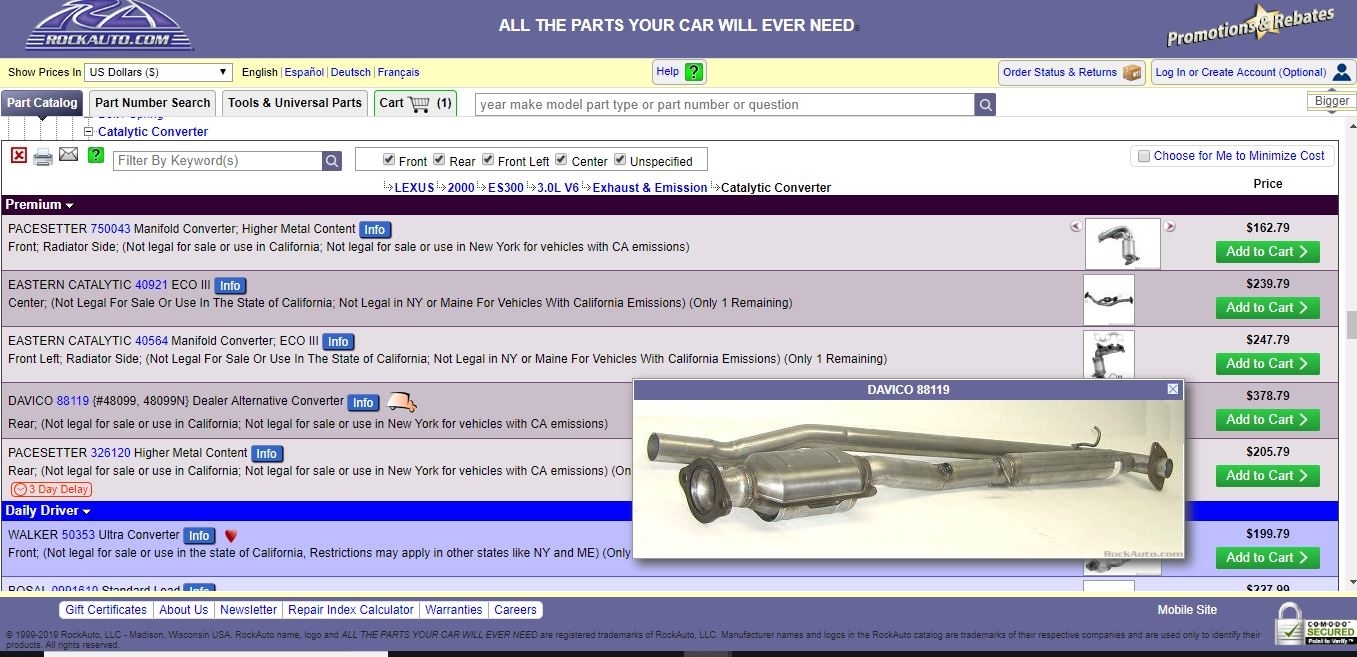
Task: Click the DAVICO 88119 car-part fitment icon
Action: coord(402,402)
